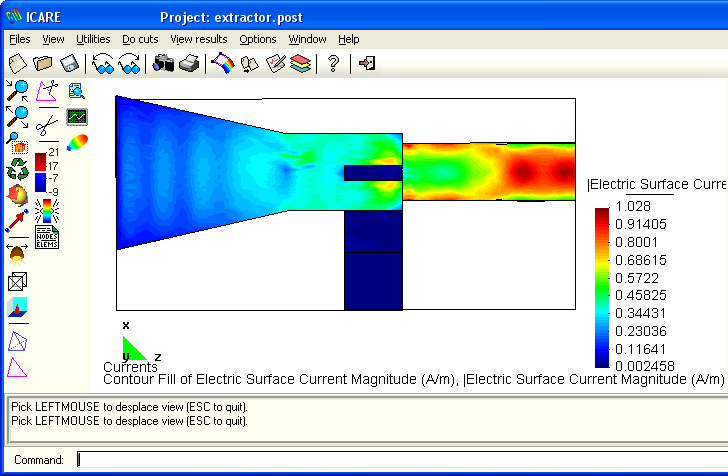Click the legend value 0.91405
This screenshot has height=476, width=728.
(641, 224)
